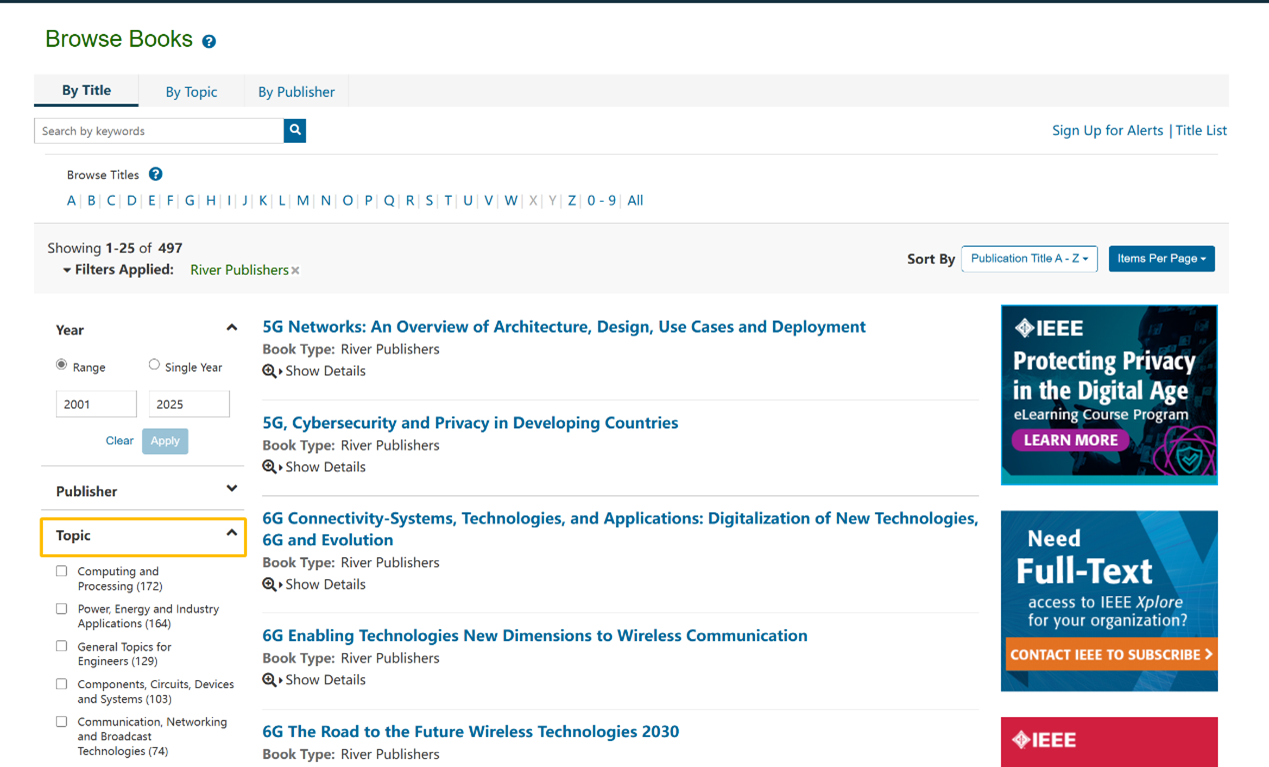Switch to the By Publisher tab
1269x767 pixels.
(296, 92)
